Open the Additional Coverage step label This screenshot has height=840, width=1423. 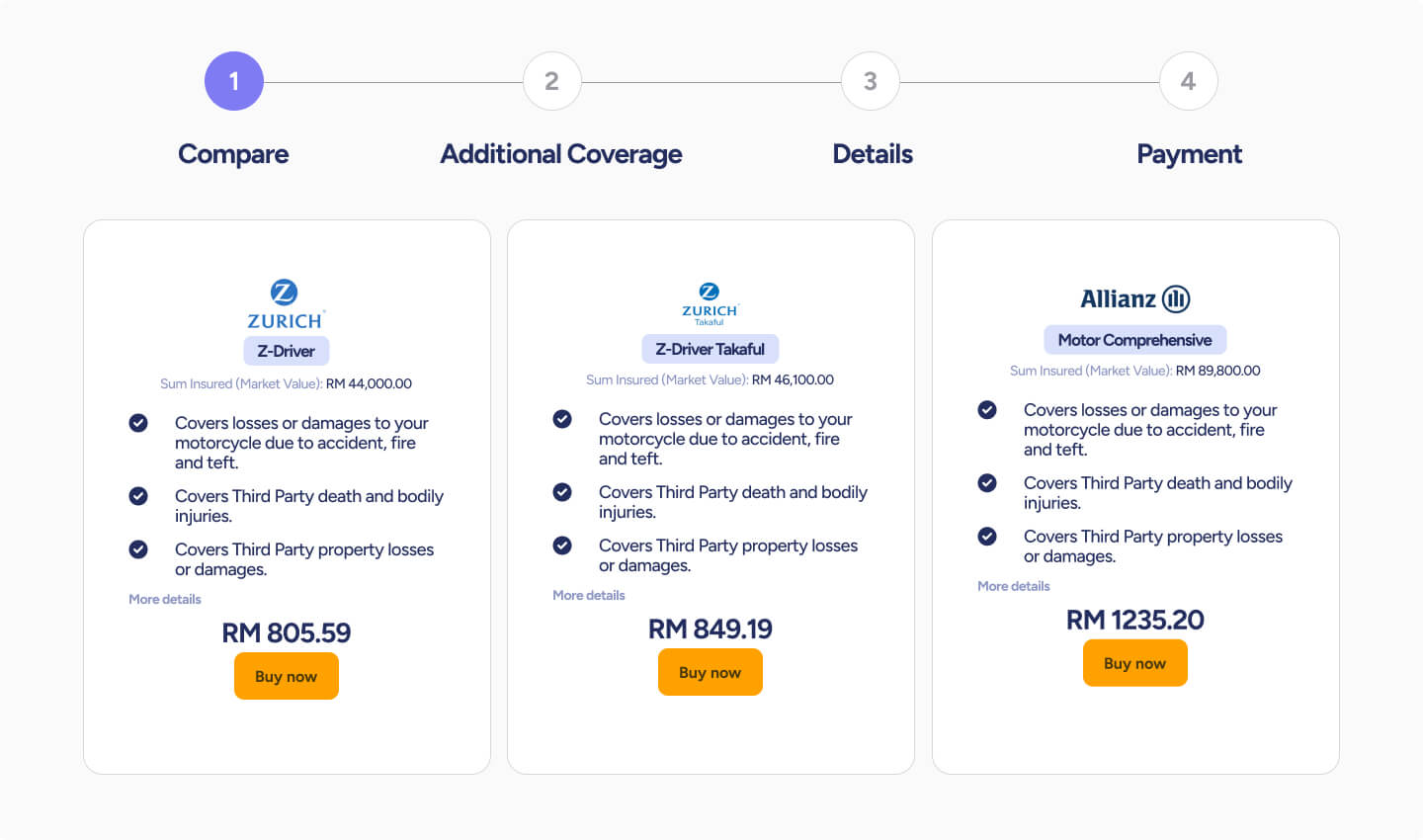click(561, 154)
